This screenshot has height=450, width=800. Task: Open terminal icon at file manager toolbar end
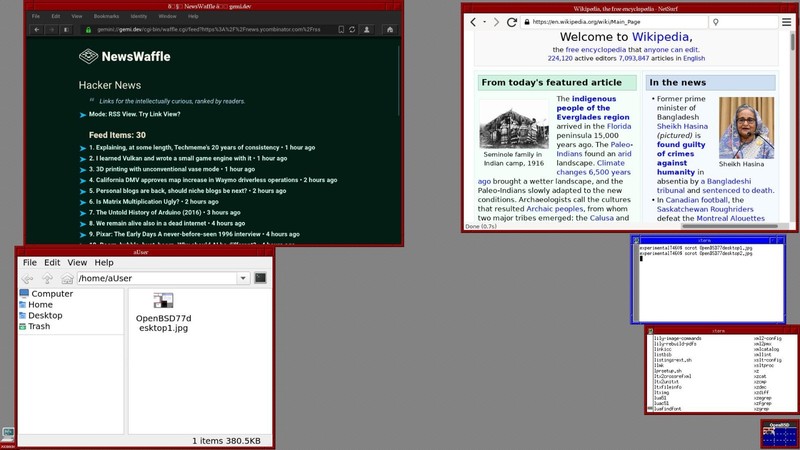(x=260, y=278)
